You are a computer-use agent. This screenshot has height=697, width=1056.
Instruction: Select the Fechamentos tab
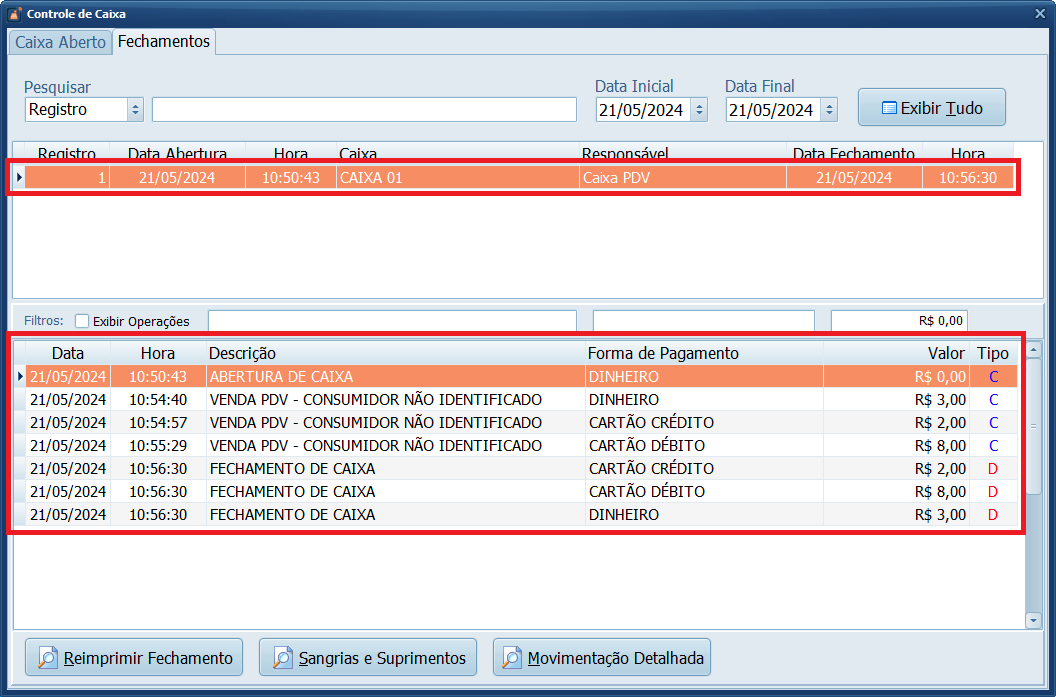pos(164,41)
